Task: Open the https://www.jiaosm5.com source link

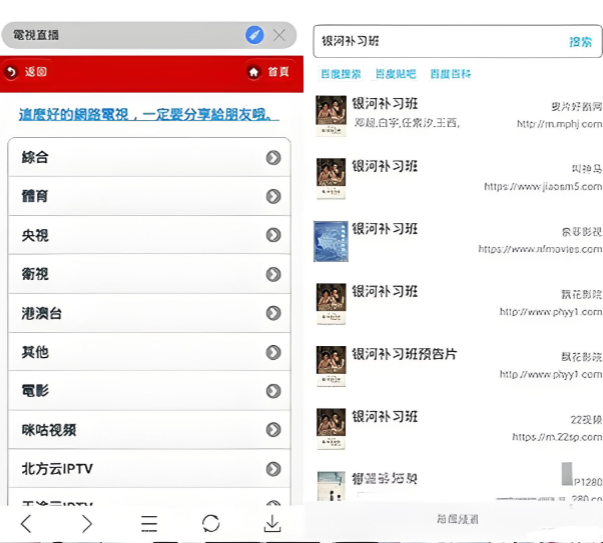Action: click(x=543, y=187)
